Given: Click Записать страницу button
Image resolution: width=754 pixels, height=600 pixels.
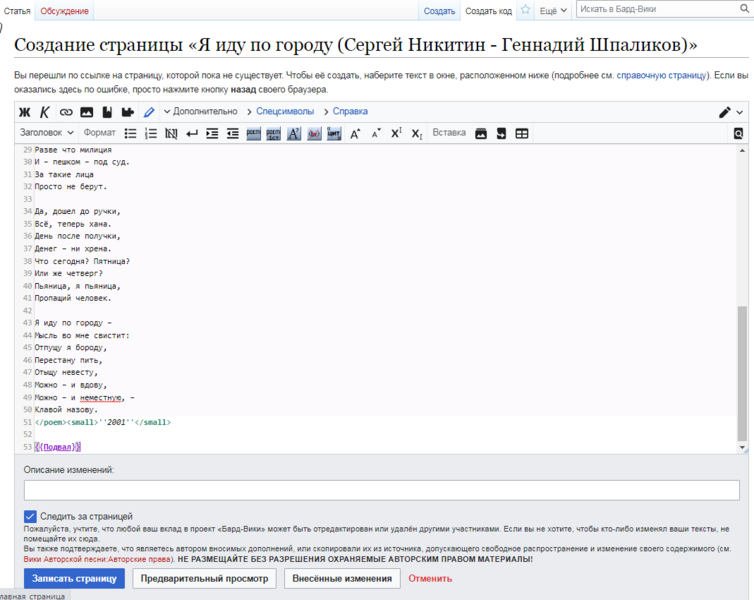Looking at the screenshot, I should point(74,578).
